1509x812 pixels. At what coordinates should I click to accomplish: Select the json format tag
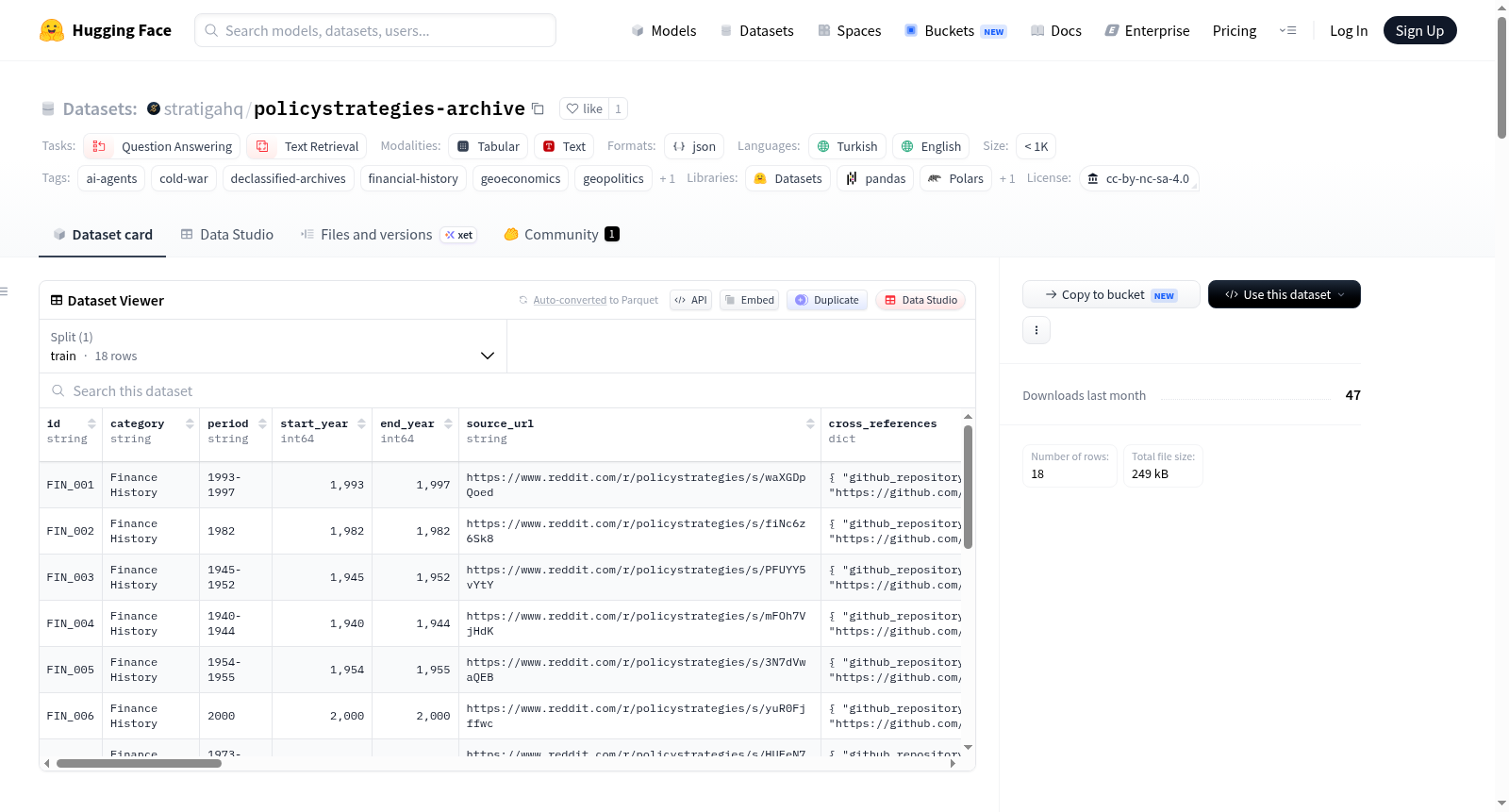[694, 146]
